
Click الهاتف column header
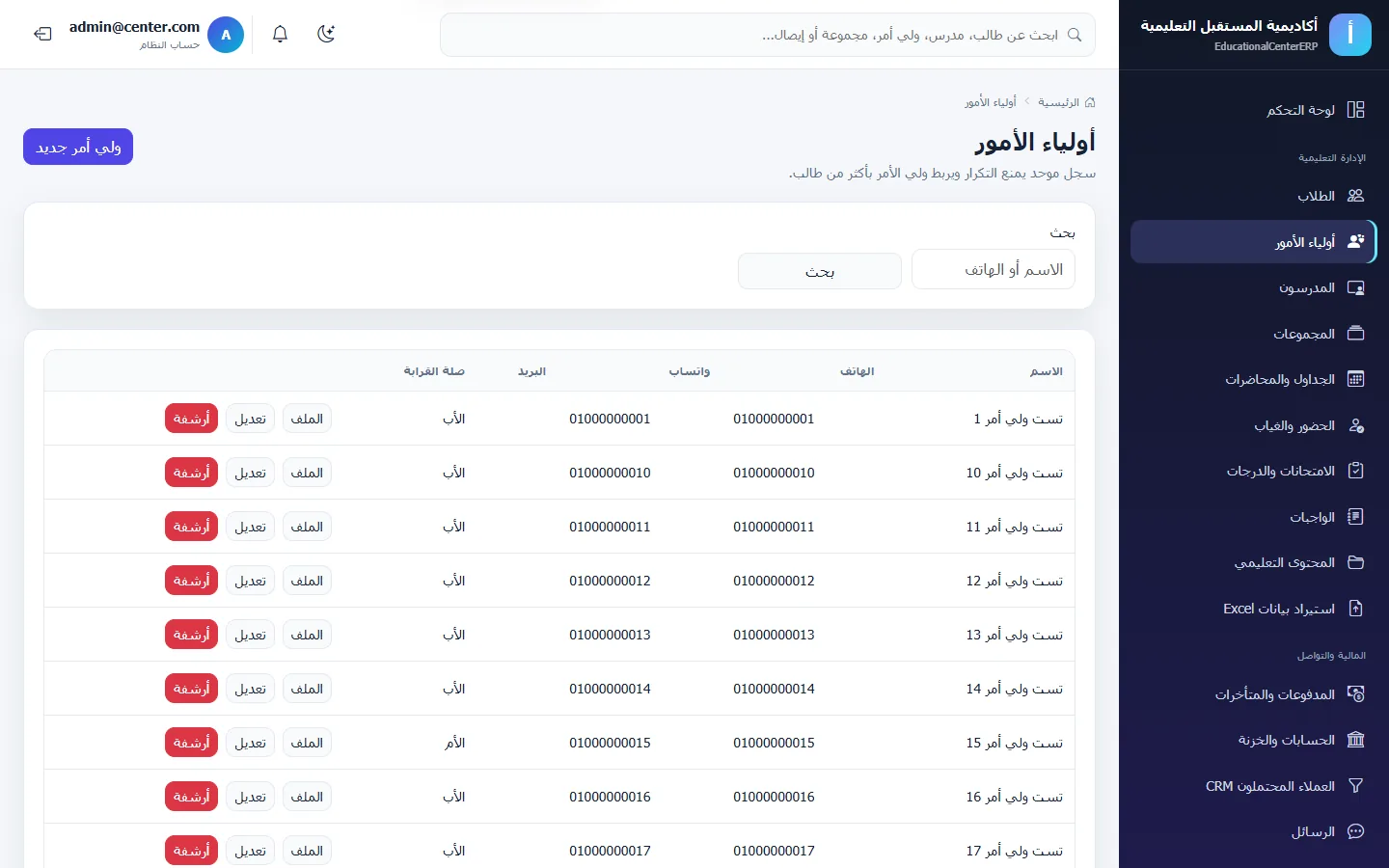(x=858, y=371)
